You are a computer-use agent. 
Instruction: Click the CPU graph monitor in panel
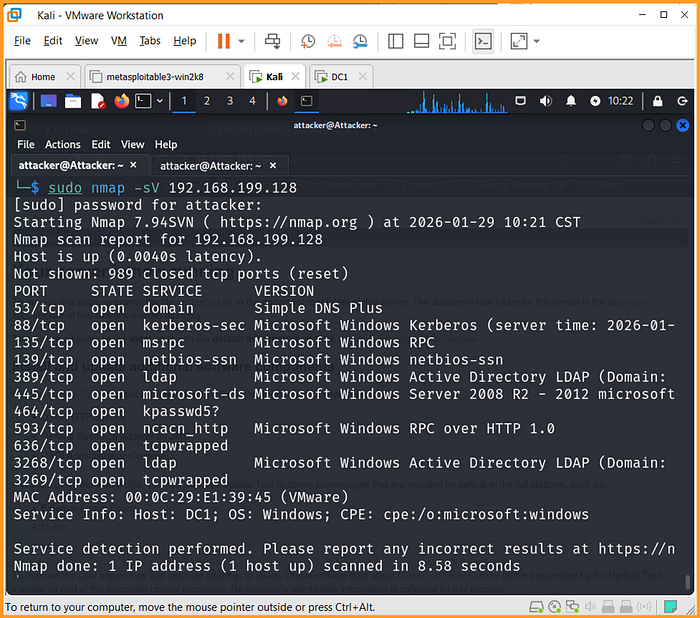coord(457,102)
